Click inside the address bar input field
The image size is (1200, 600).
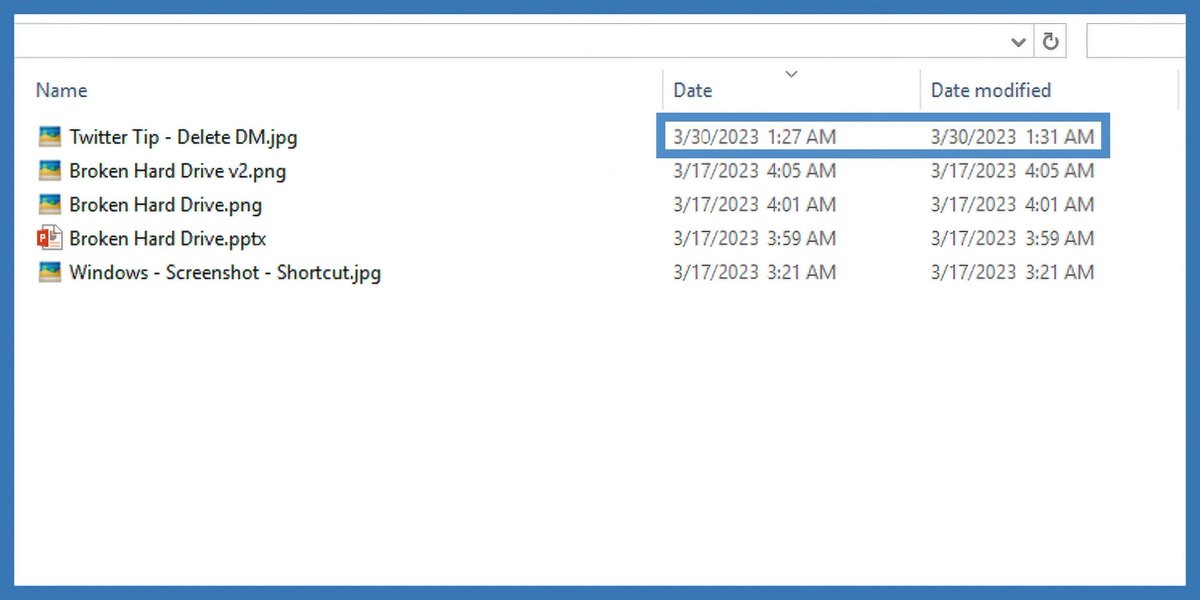[x=500, y=41]
